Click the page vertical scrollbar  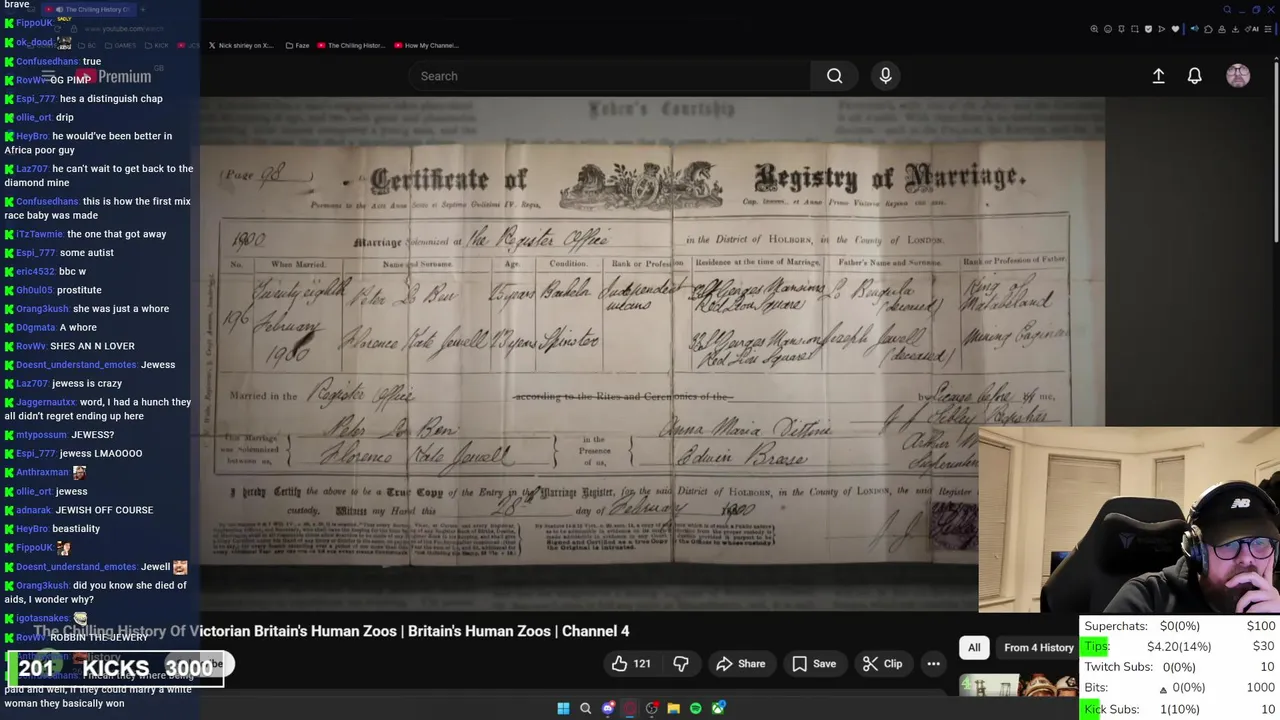pyautogui.click(x=1276, y=150)
